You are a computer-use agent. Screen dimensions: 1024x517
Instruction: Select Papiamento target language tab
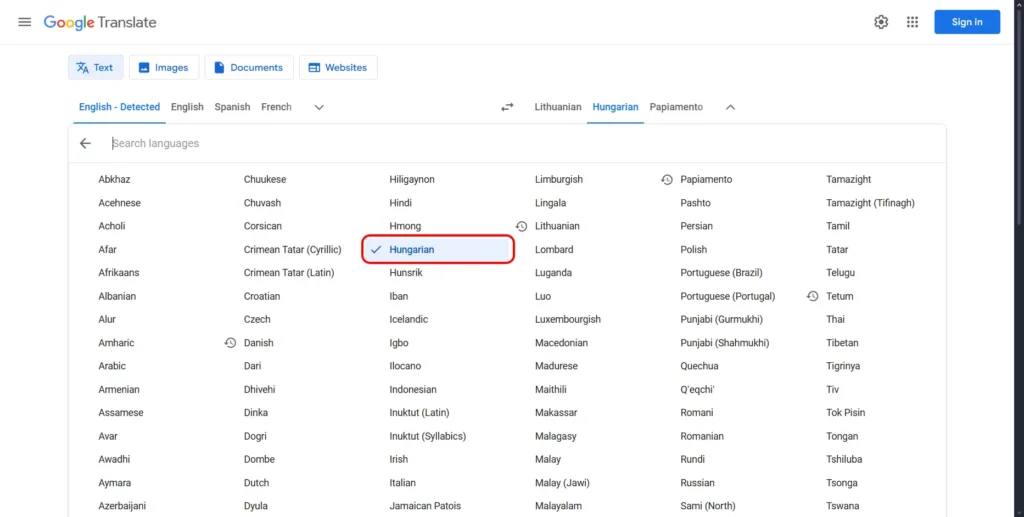(x=676, y=107)
